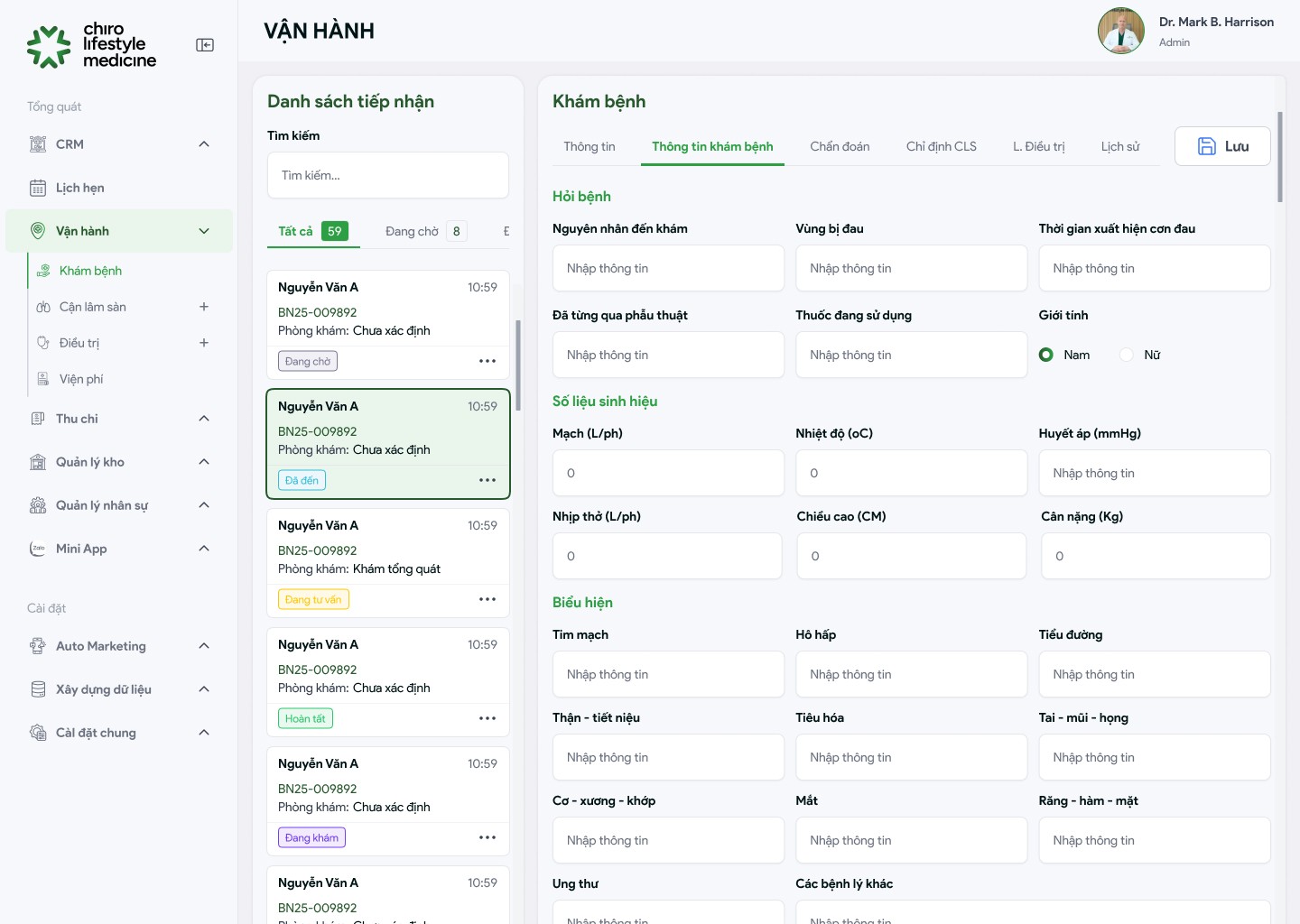Focus the Vùng bị đau field
The image size is (1300, 924).
[x=912, y=268]
